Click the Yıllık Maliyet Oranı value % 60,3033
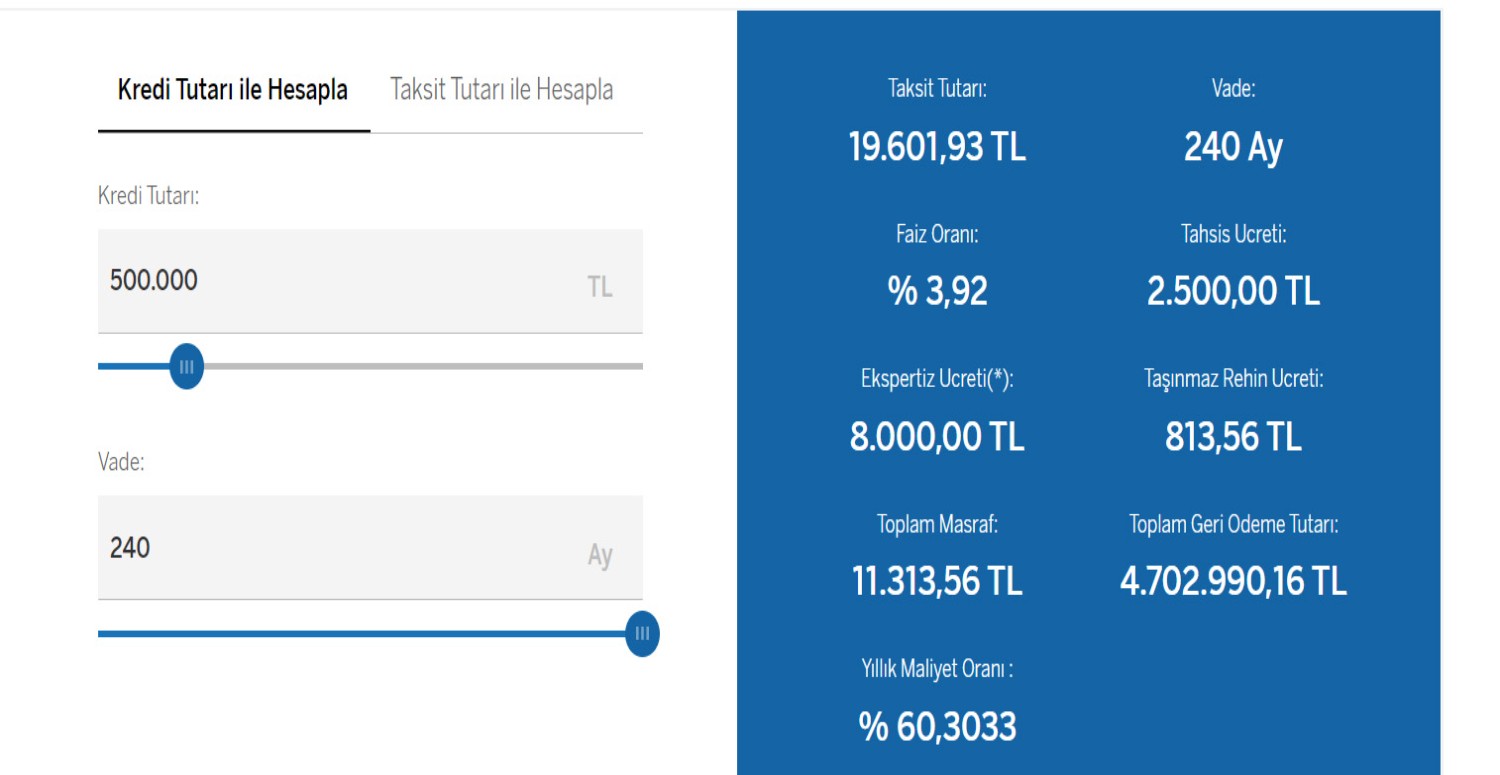The width and height of the screenshot is (1500, 775). tap(937, 727)
